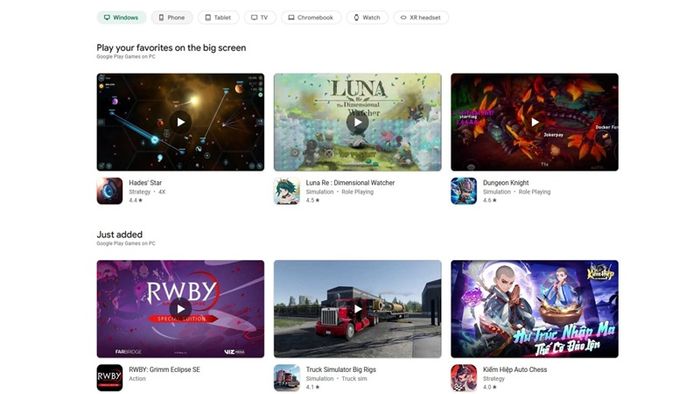Switch to the Phone device filter
The image size is (700, 394).
pyautogui.click(x=172, y=17)
